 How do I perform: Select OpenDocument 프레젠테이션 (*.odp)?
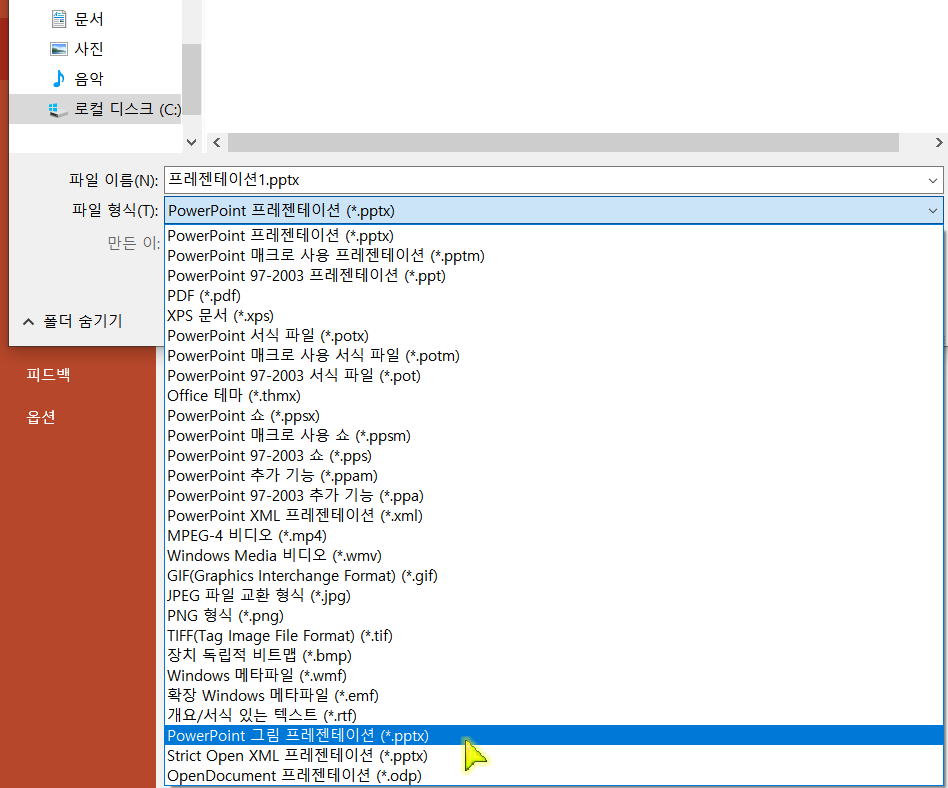click(x=554, y=776)
